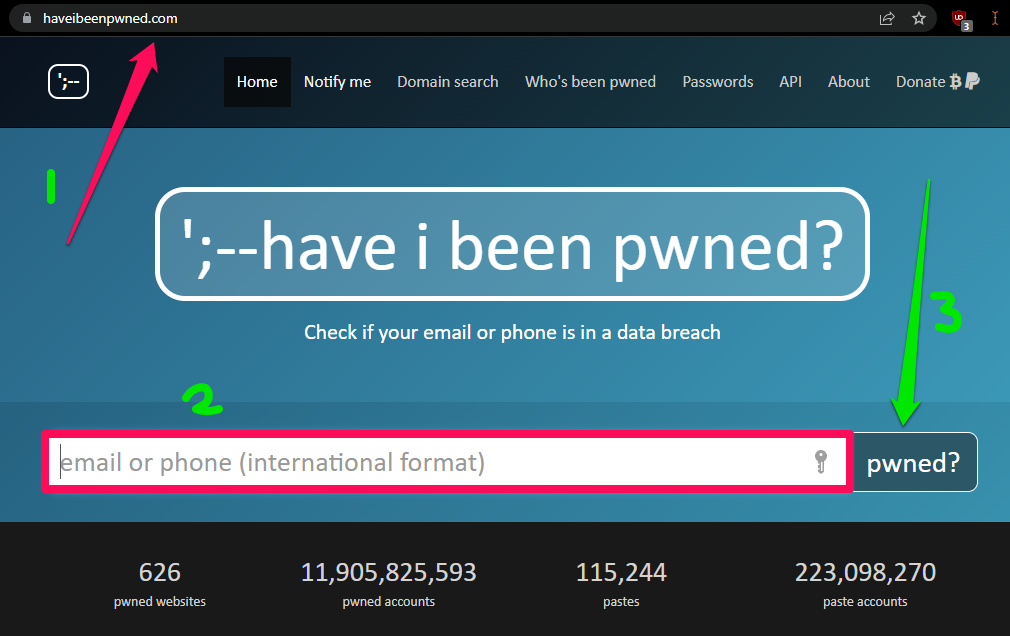
Task: Click the ';-- site logo in the navbar
Action: click(68, 82)
